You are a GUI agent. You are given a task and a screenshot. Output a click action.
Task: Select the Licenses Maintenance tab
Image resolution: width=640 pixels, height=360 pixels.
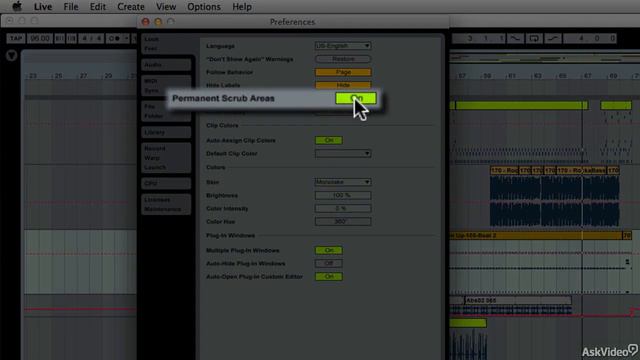pyautogui.click(x=167, y=204)
